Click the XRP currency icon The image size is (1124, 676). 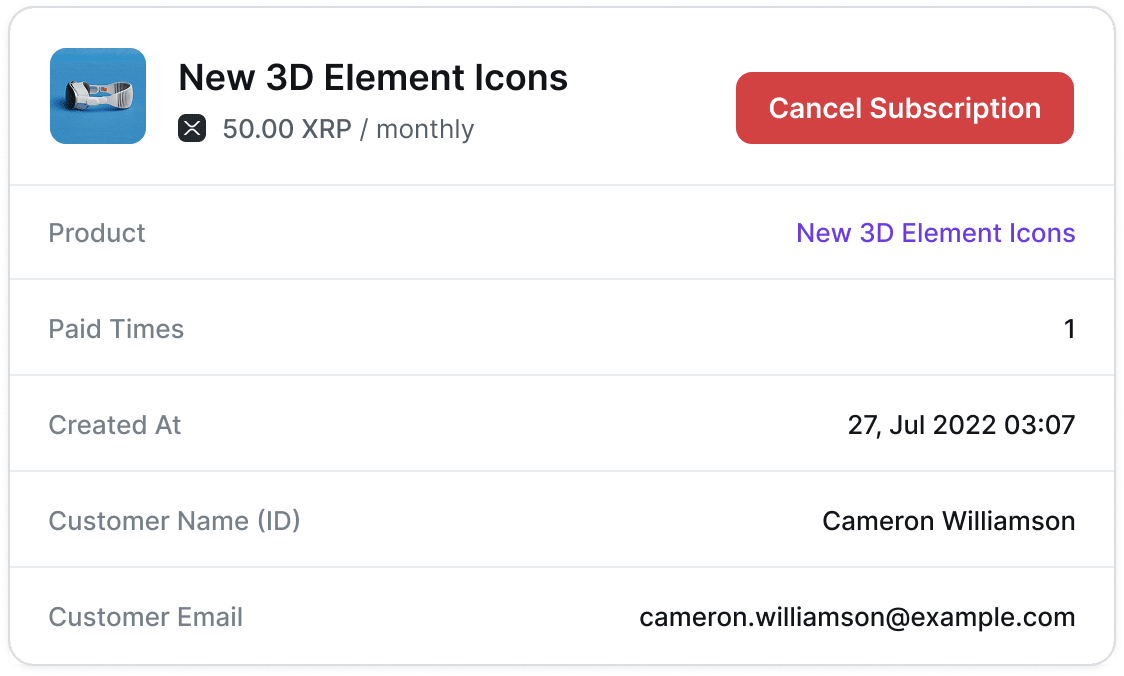pos(192,129)
